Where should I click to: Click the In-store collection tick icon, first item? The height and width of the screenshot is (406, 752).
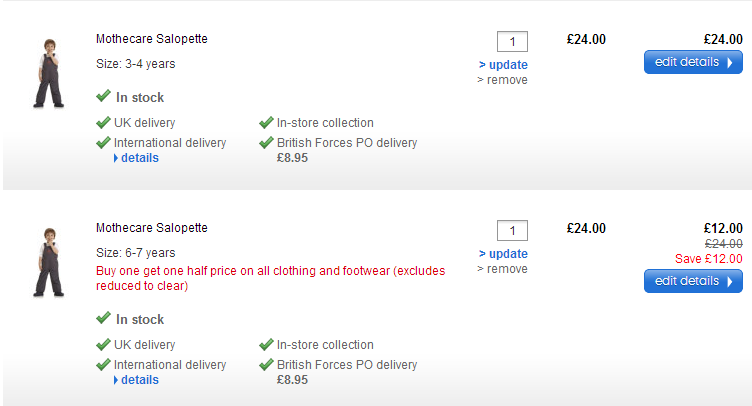[x=266, y=123]
